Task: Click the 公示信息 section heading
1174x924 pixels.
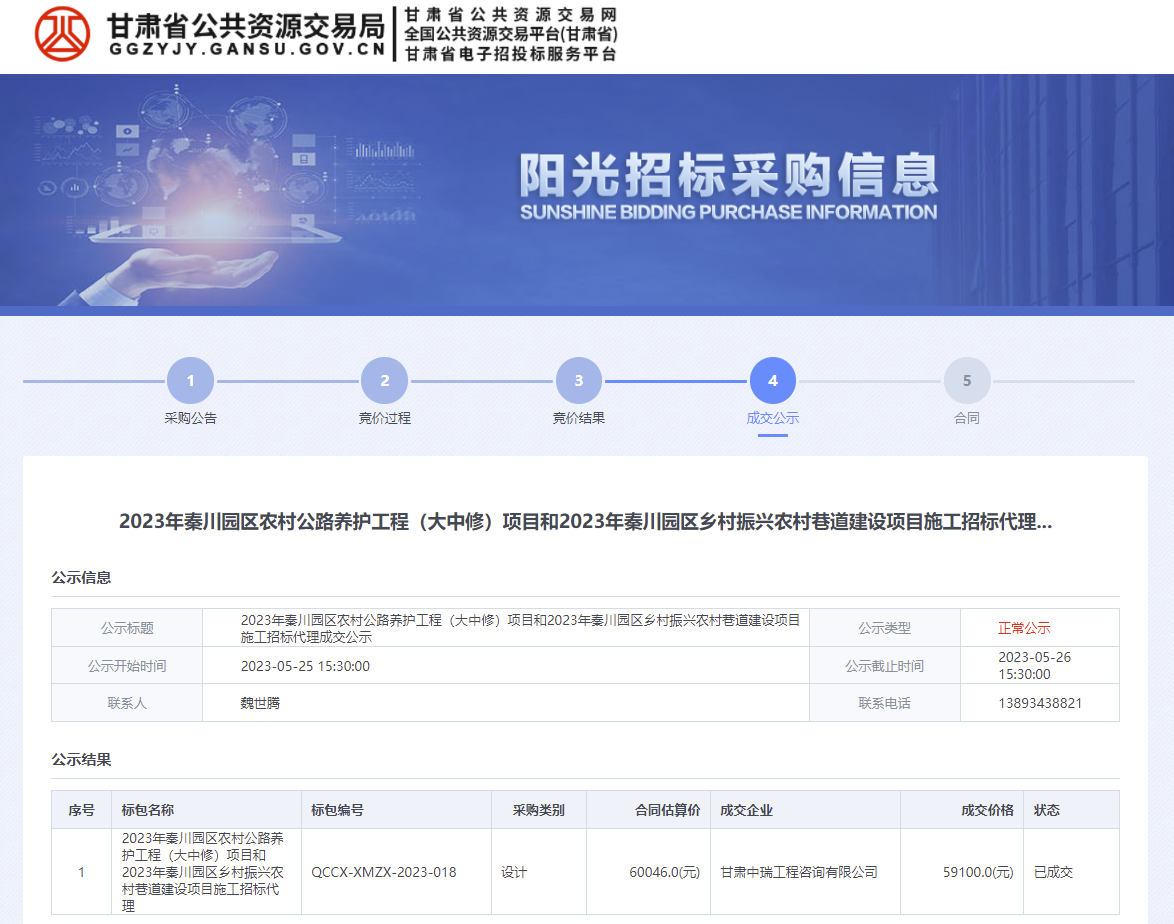Action: pyautogui.click(x=81, y=577)
